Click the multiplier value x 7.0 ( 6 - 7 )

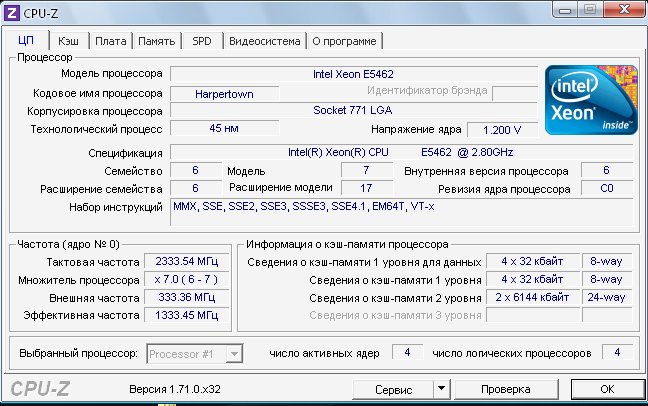[x=187, y=279]
